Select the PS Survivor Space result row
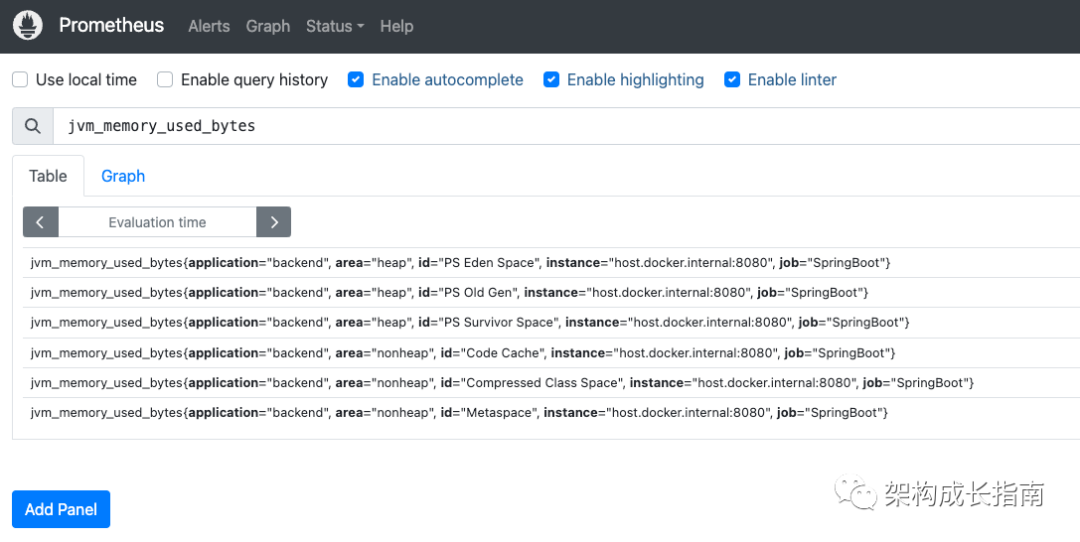The width and height of the screenshot is (1080, 542). pos(551,322)
